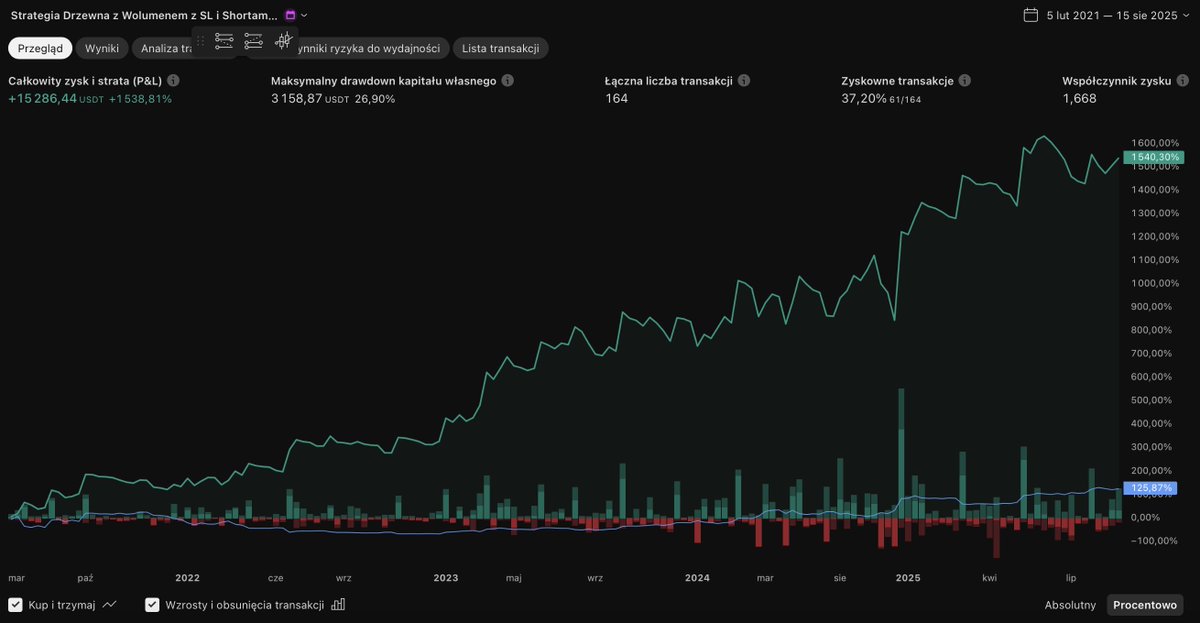Show info for Współczynnik zysku
1200x623 pixels.
coord(1183,80)
